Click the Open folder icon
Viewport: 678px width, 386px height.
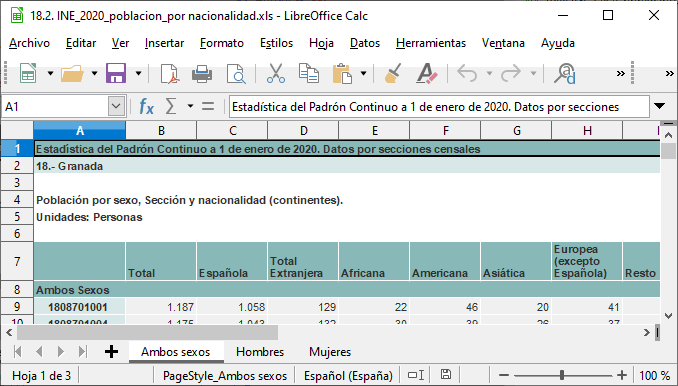point(72,73)
